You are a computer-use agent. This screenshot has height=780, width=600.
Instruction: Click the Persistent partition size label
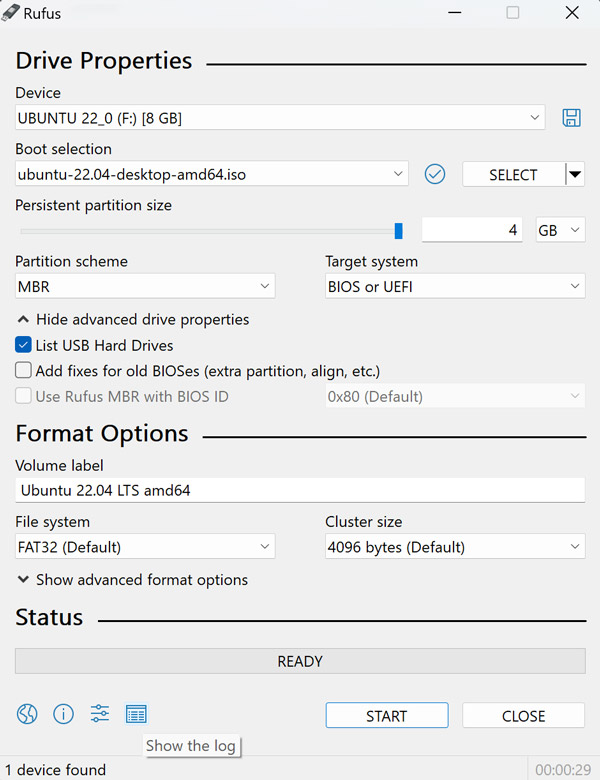point(94,205)
